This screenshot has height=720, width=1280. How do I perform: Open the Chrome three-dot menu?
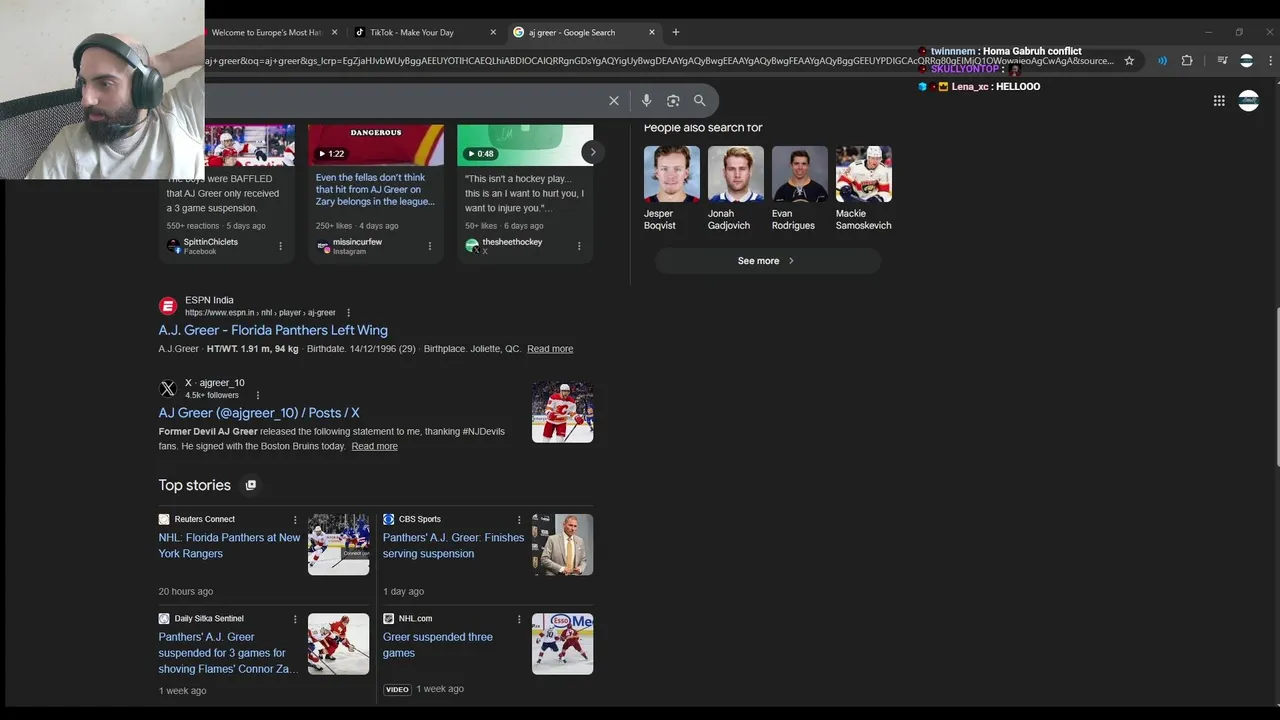[1268, 61]
